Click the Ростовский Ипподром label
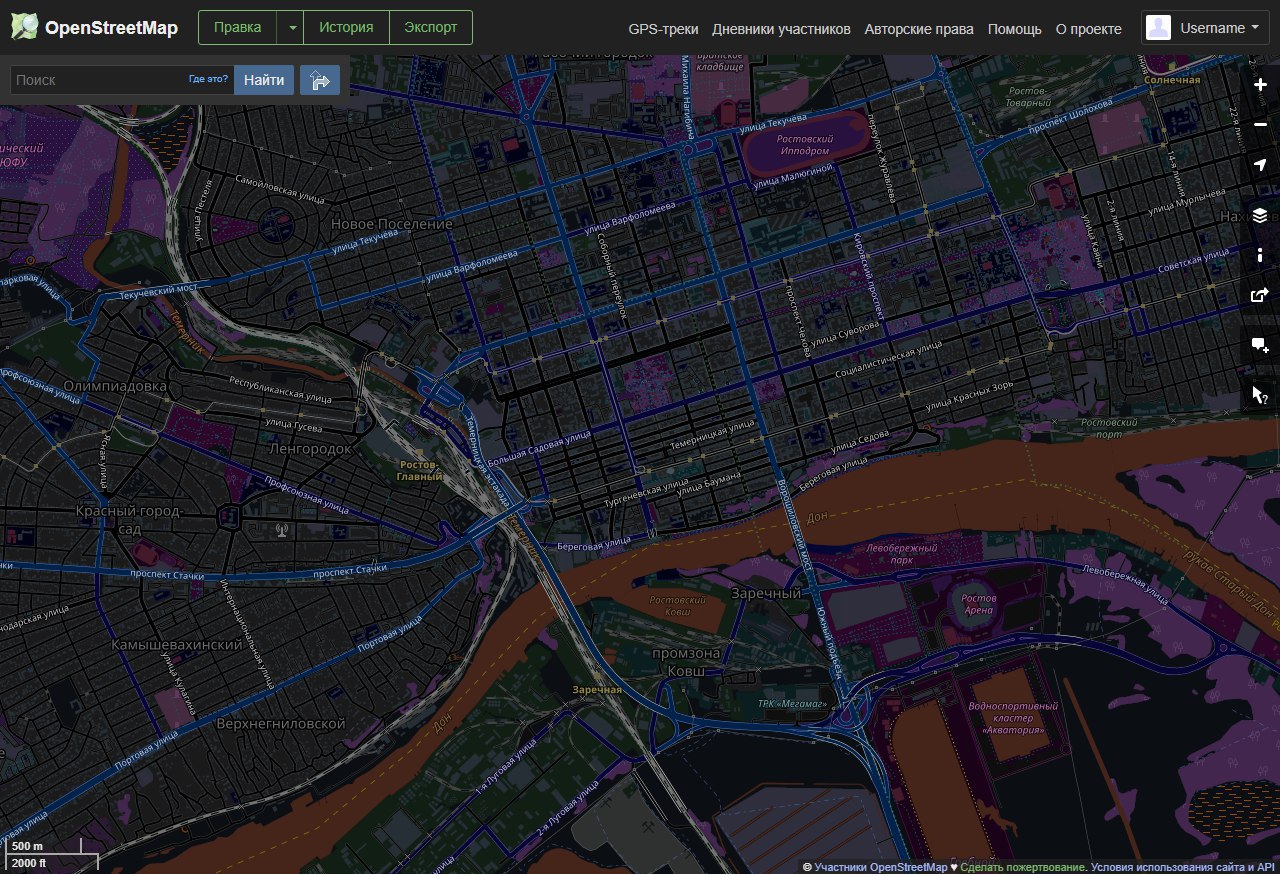 pyautogui.click(x=805, y=144)
